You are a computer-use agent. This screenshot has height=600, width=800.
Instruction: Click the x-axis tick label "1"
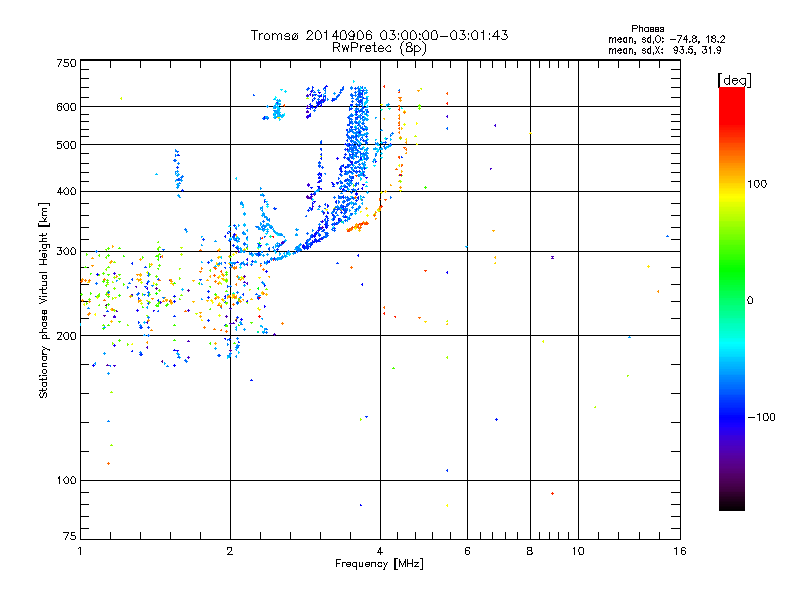pyautogui.click(x=80, y=551)
